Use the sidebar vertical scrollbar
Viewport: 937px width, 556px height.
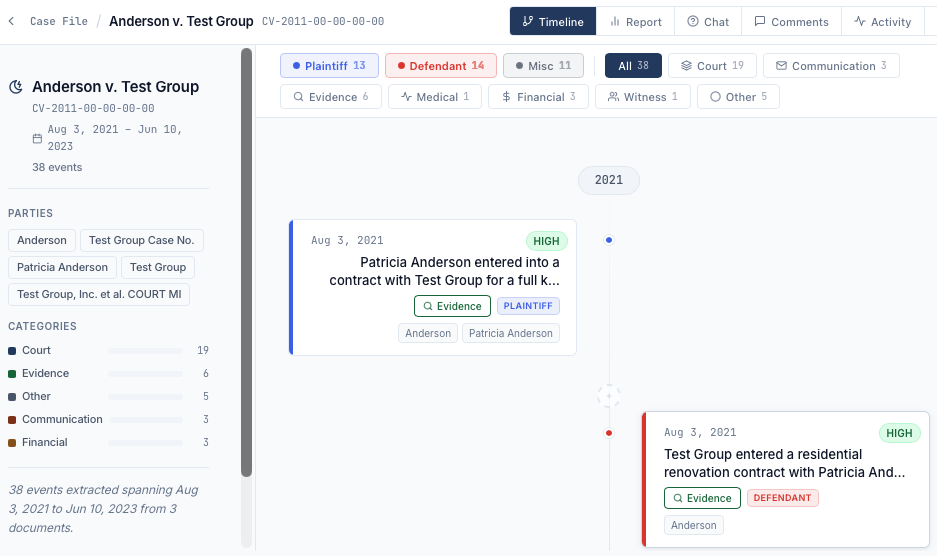point(246,263)
